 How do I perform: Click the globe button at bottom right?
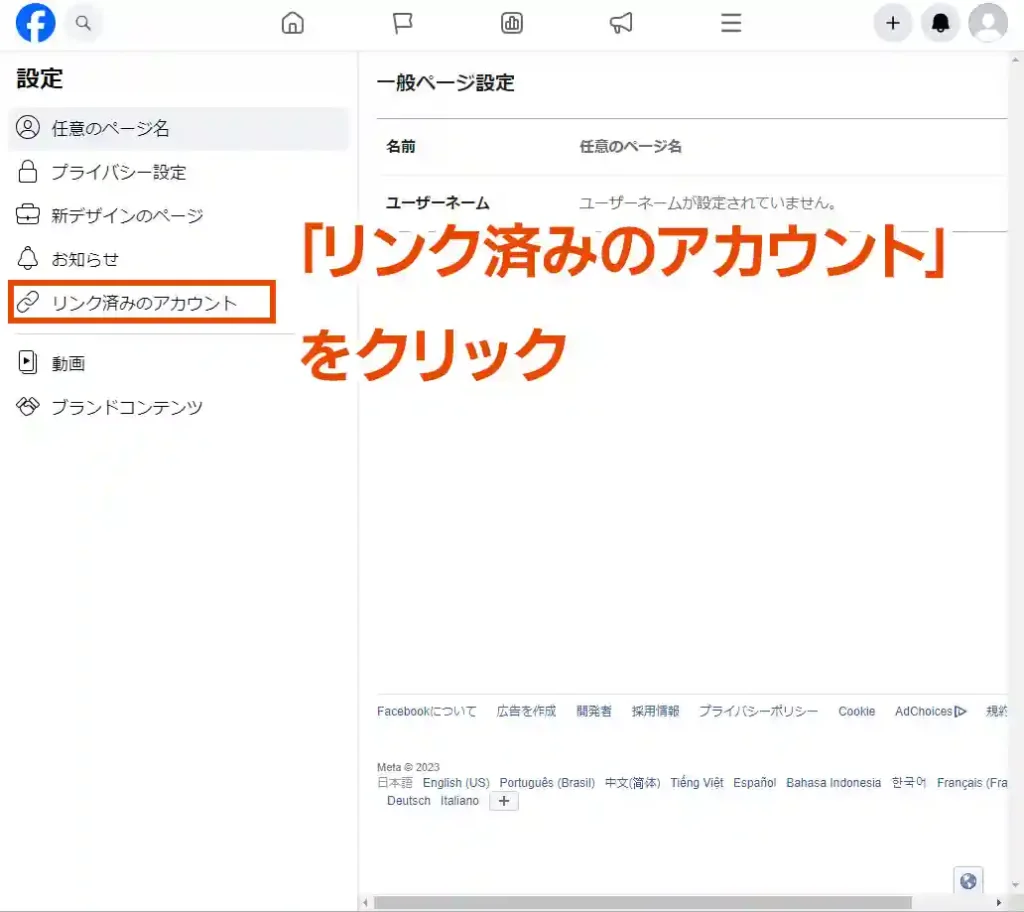coord(968,881)
